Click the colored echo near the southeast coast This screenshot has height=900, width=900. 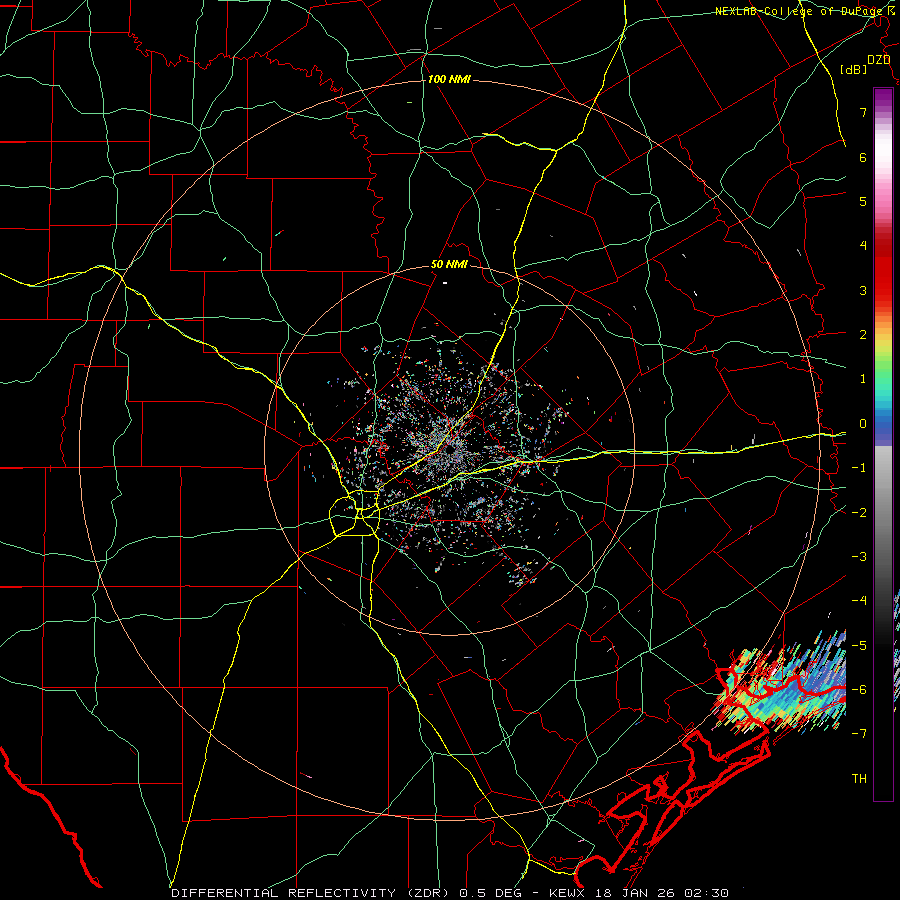pyautogui.click(x=781, y=683)
